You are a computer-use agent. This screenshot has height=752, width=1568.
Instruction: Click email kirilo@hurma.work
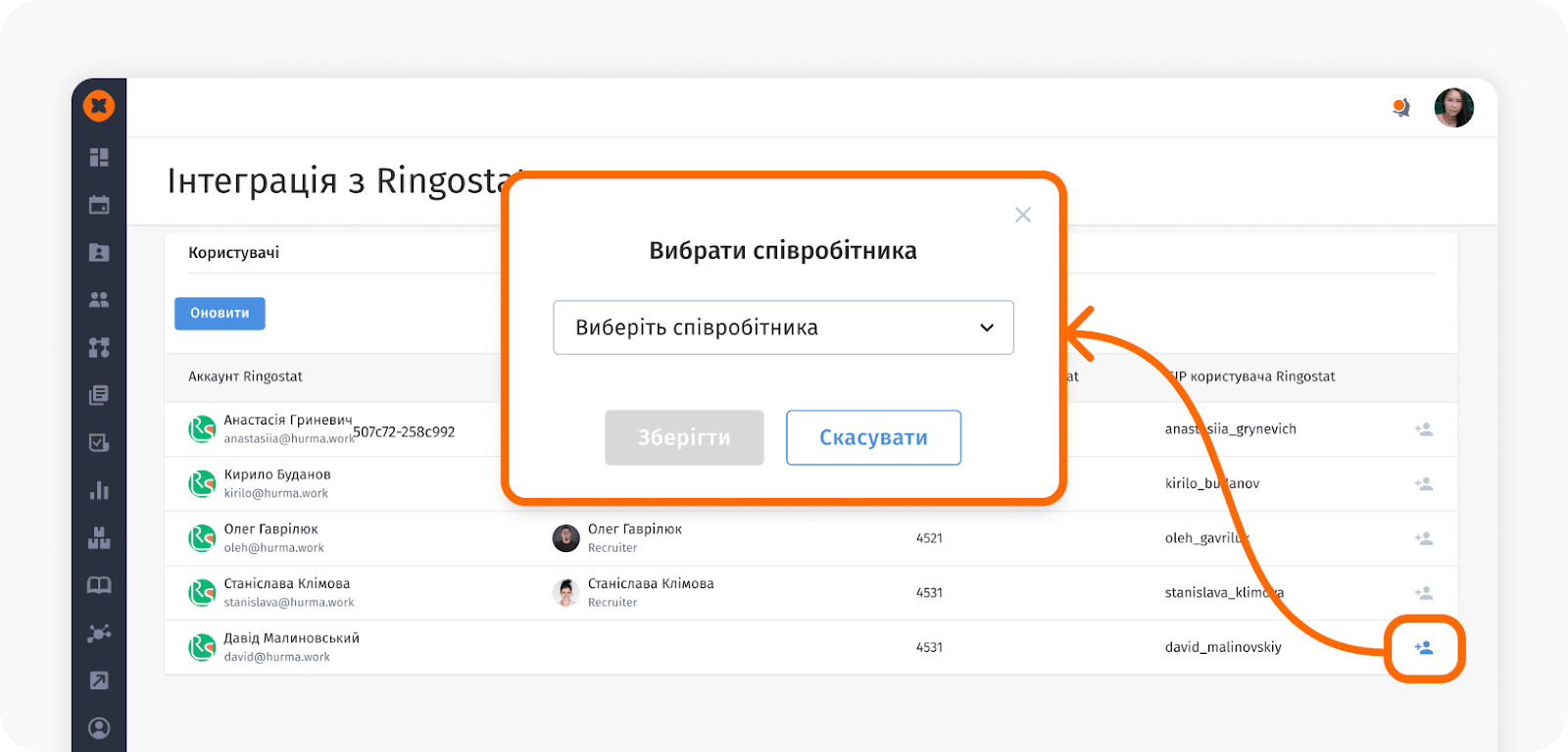tap(275, 493)
